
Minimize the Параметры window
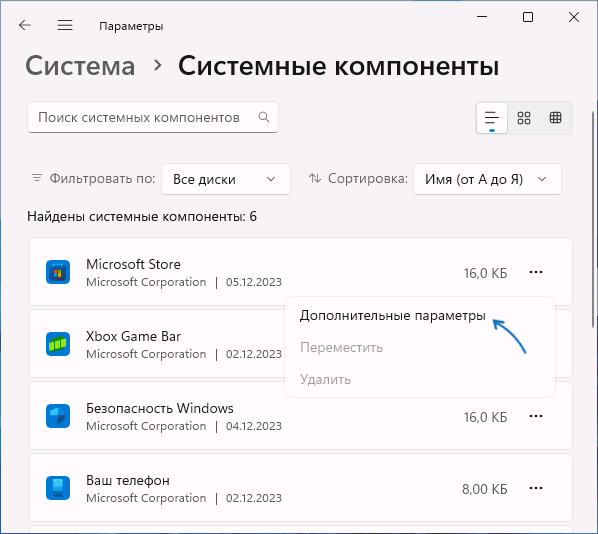click(482, 17)
